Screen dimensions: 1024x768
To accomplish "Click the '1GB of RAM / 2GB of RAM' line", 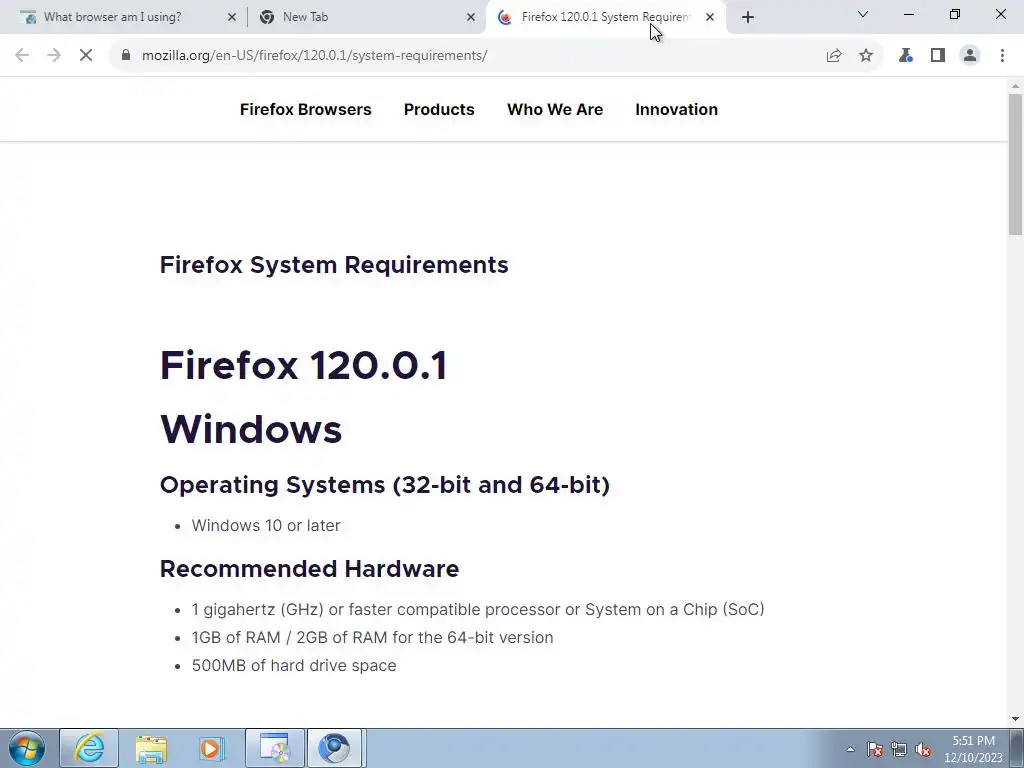I will (372, 637).
